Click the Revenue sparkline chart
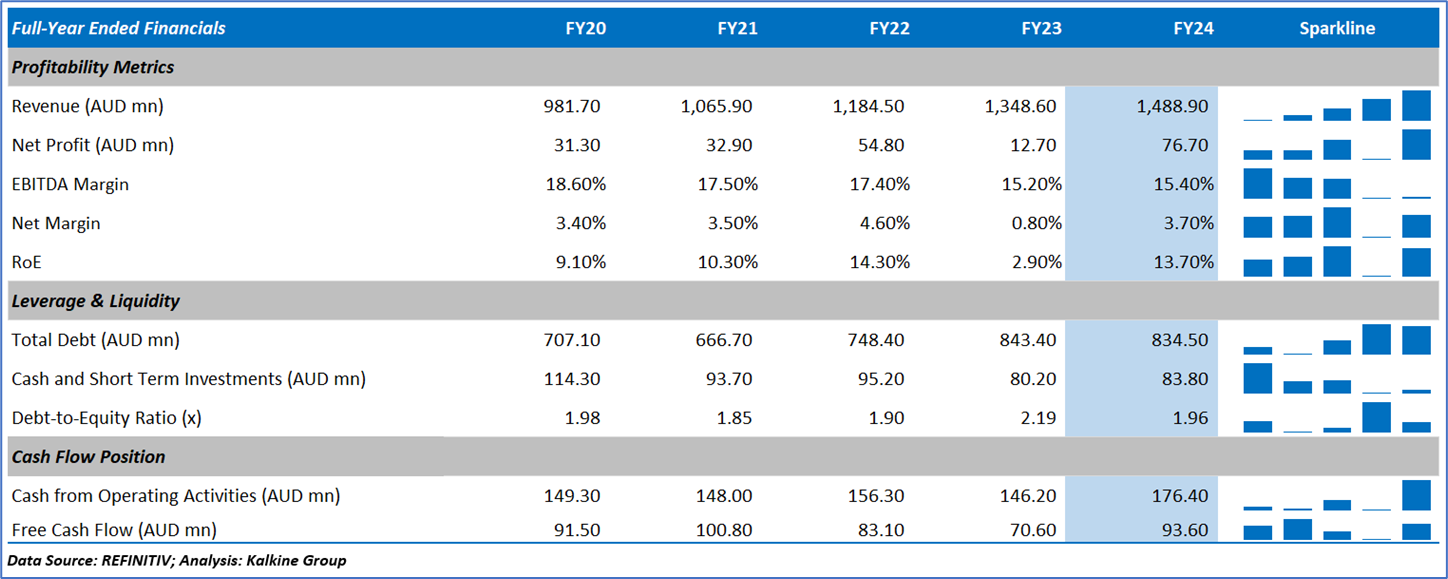 tap(1337, 106)
